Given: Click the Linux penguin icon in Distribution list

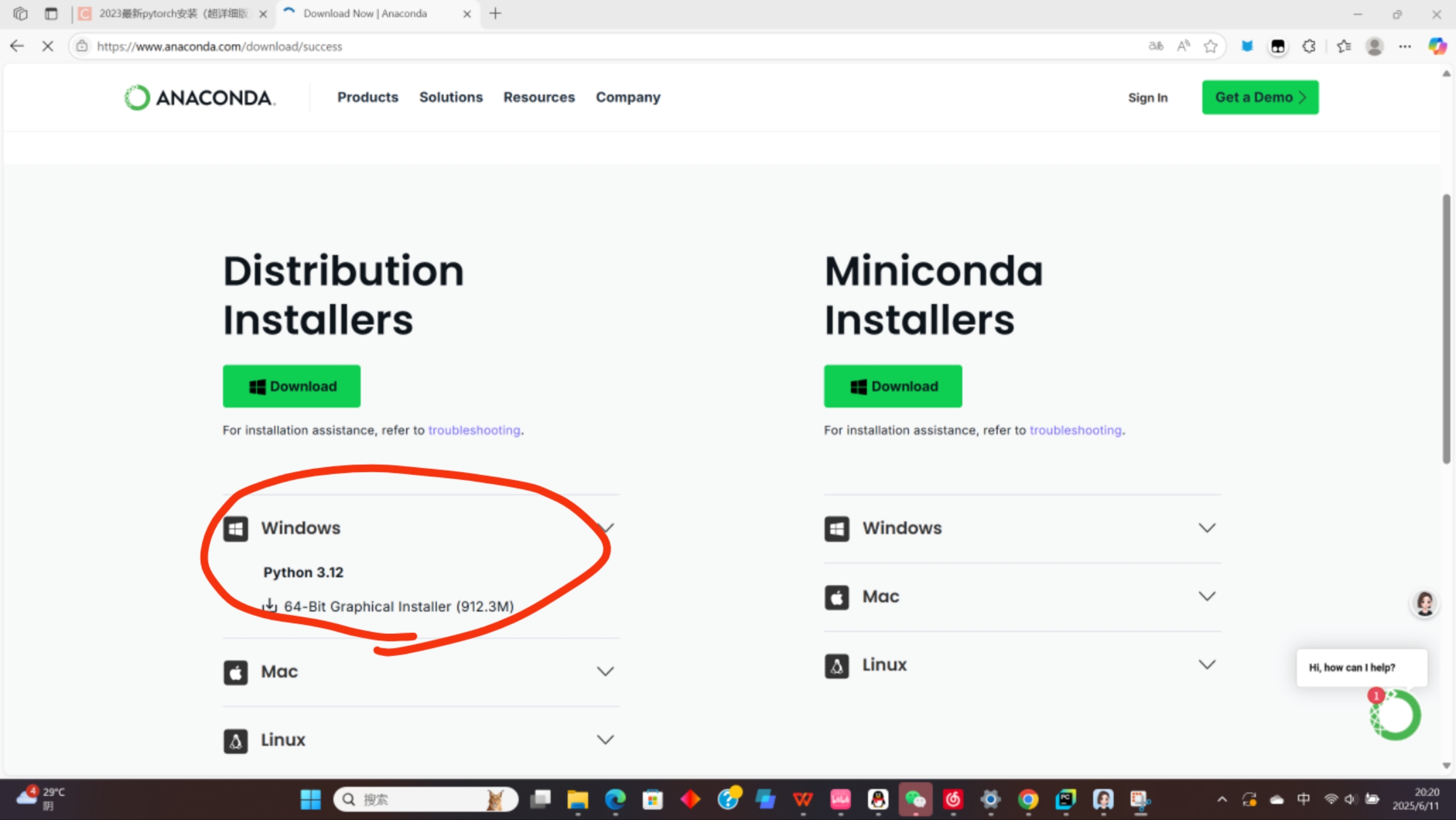Looking at the screenshot, I should tap(235, 741).
